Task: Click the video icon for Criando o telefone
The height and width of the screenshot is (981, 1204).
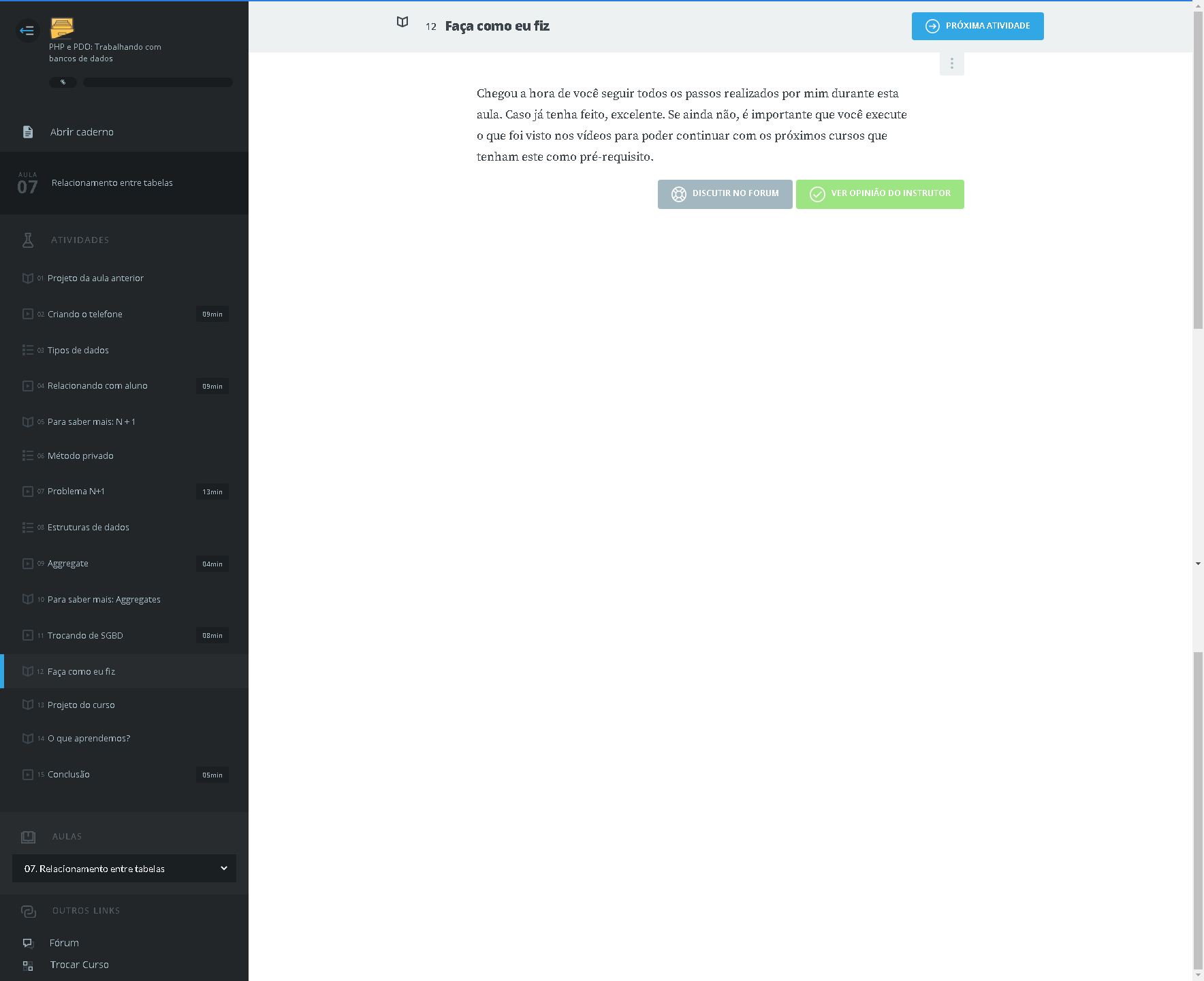Action: (28, 315)
